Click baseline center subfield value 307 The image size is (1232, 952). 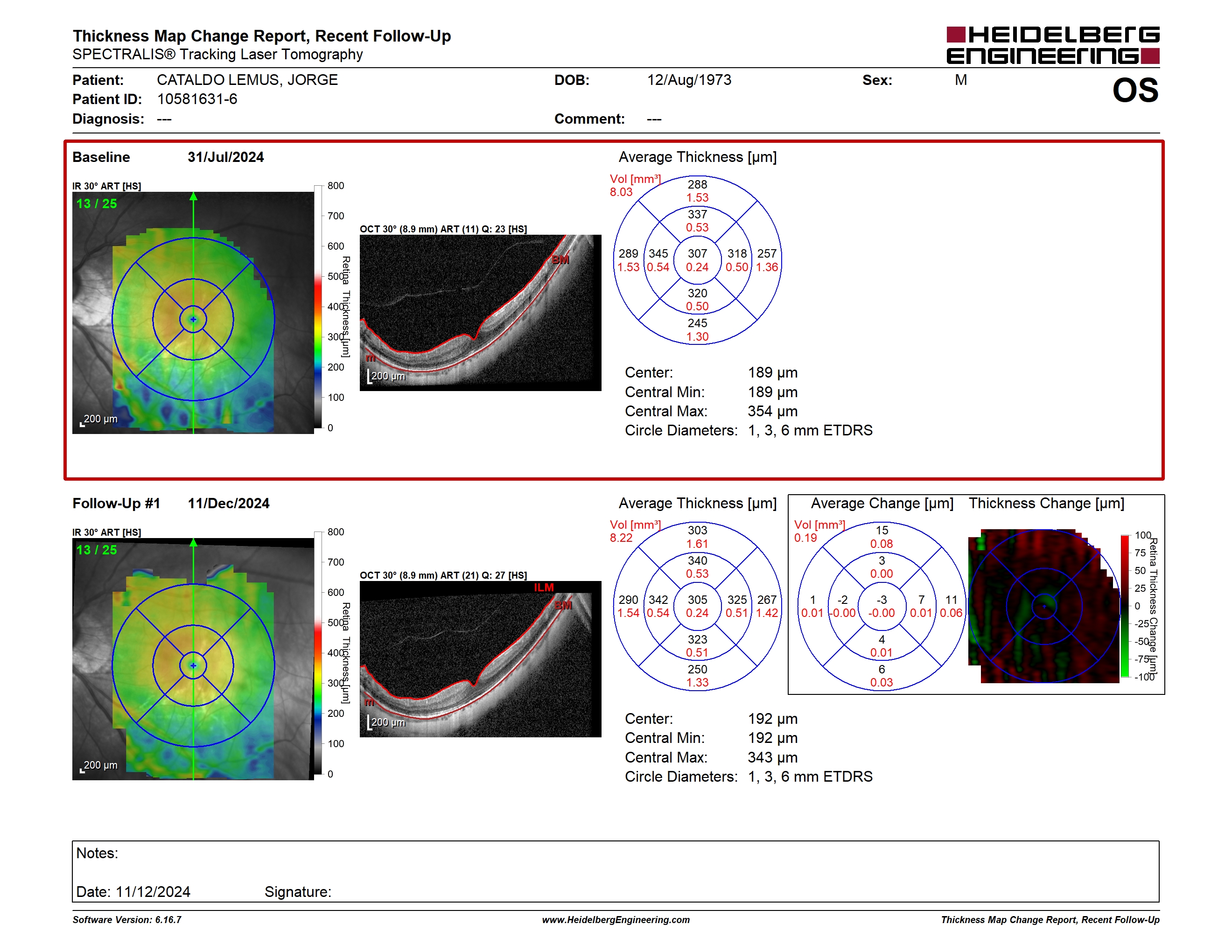coord(697,254)
